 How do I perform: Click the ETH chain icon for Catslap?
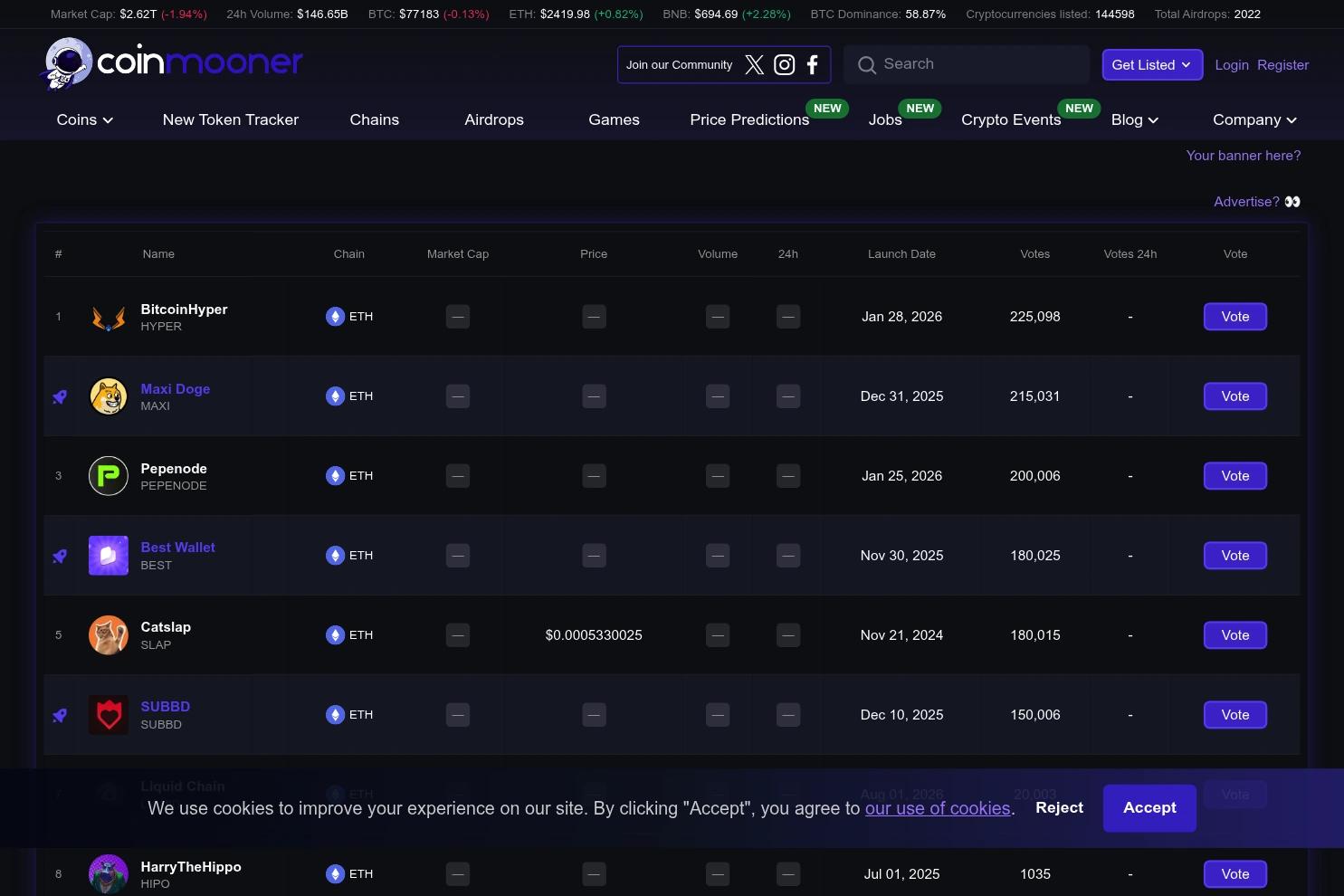[335, 635]
